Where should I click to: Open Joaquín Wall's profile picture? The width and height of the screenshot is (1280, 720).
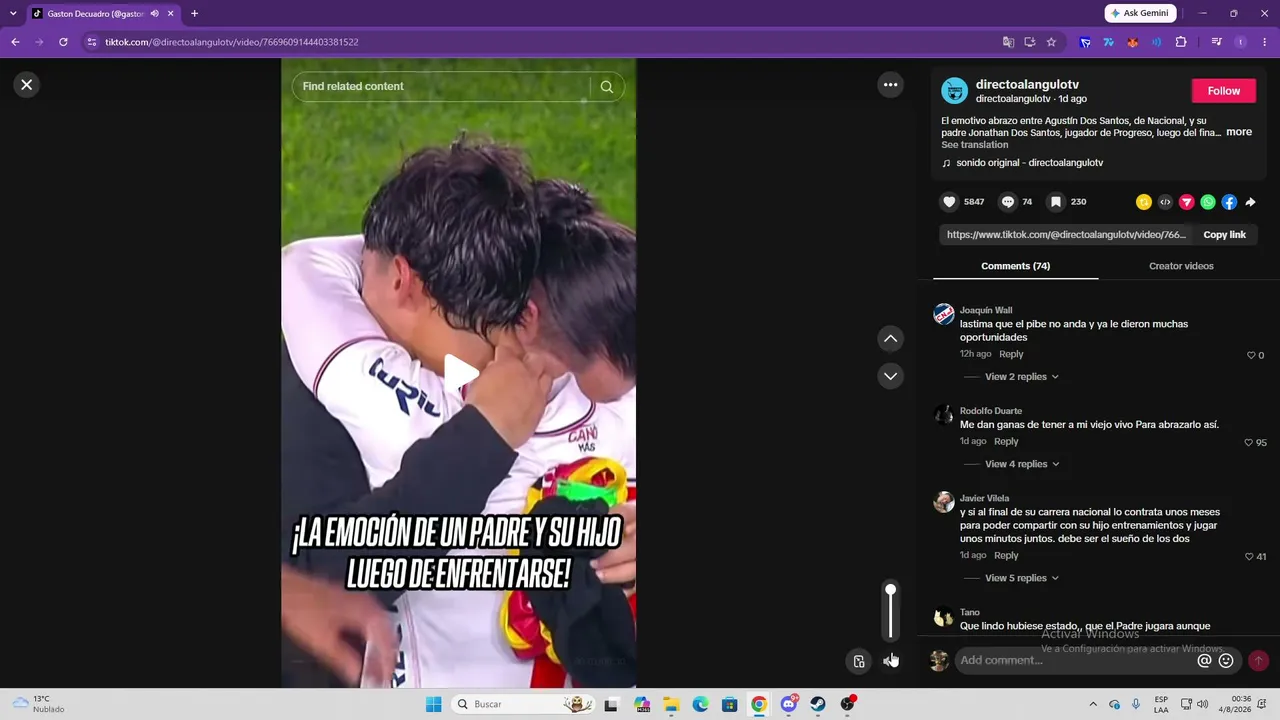[x=944, y=315]
